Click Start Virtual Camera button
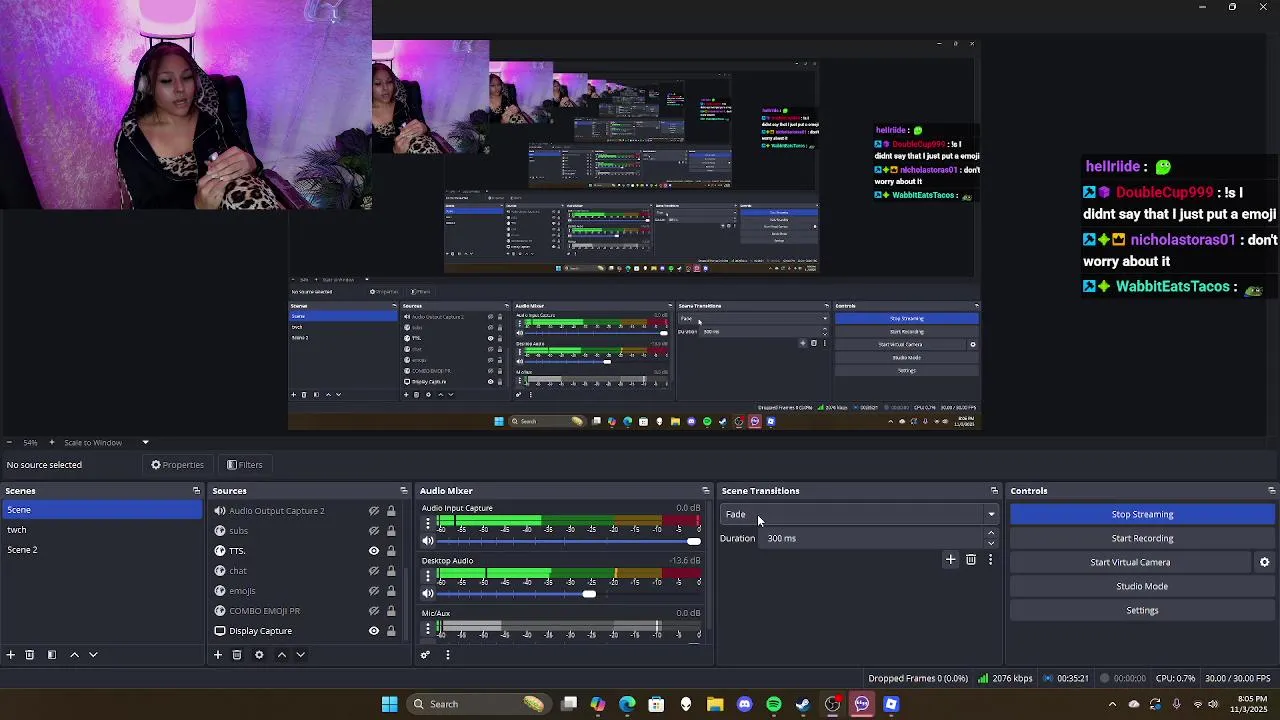This screenshot has width=1280, height=720. tap(1130, 562)
